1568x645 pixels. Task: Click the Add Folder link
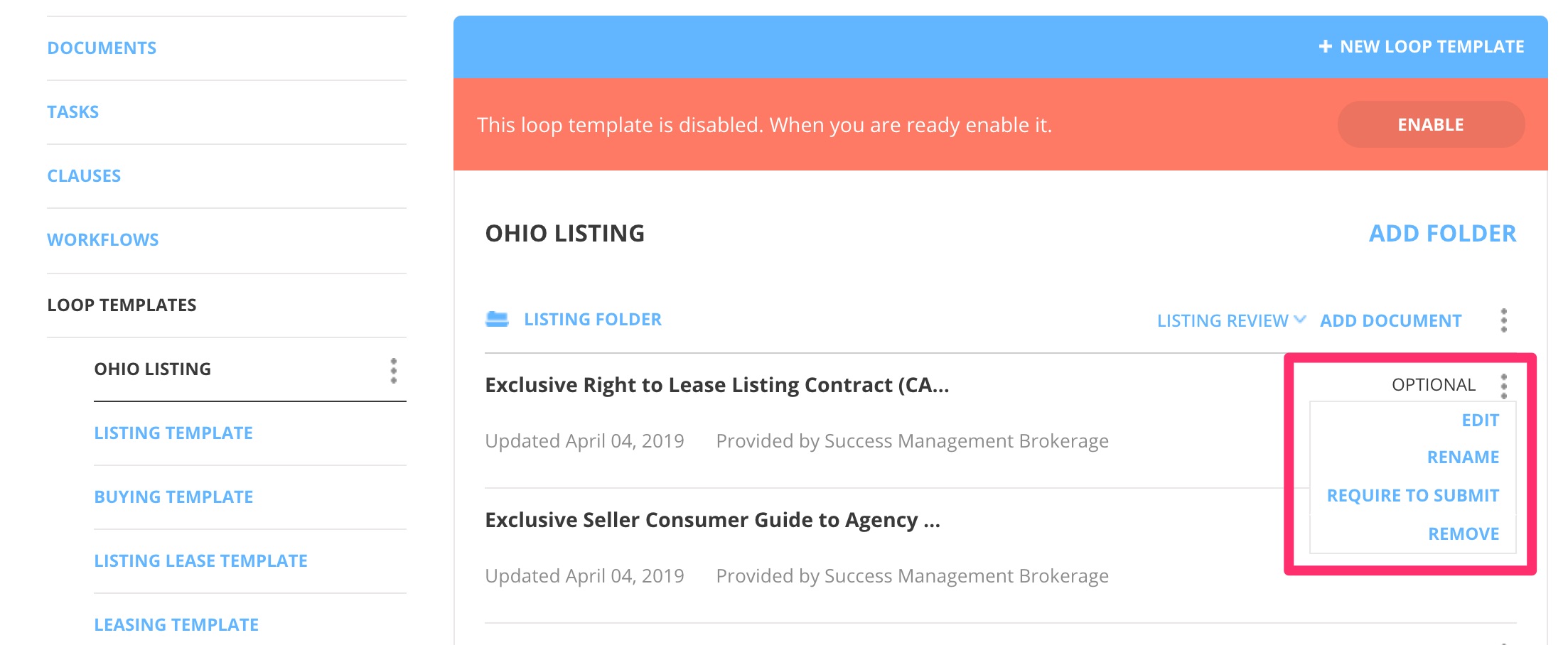pos(1442,234)
